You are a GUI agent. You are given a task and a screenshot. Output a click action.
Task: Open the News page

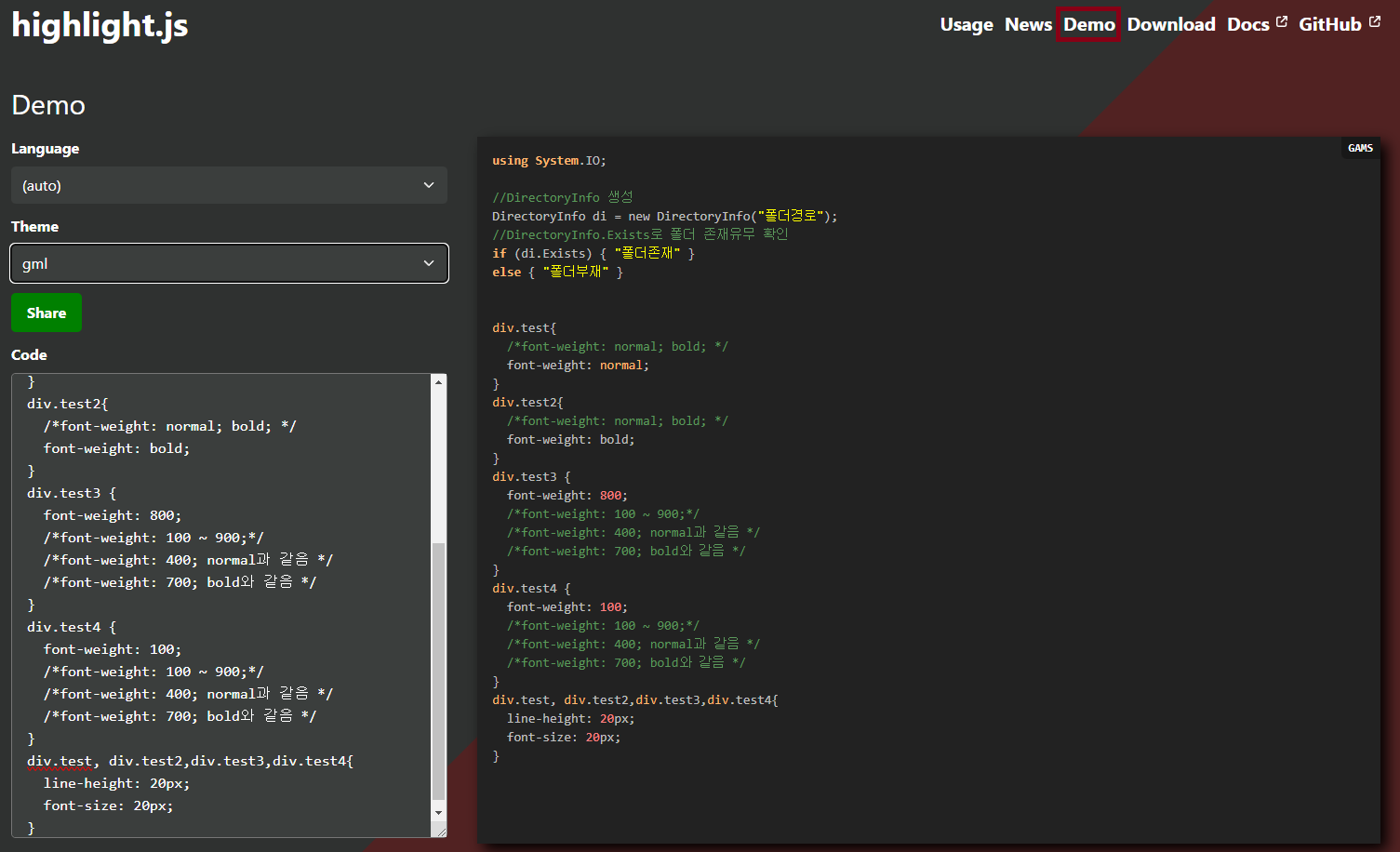pyautogui.click(x=1028, y=24)
